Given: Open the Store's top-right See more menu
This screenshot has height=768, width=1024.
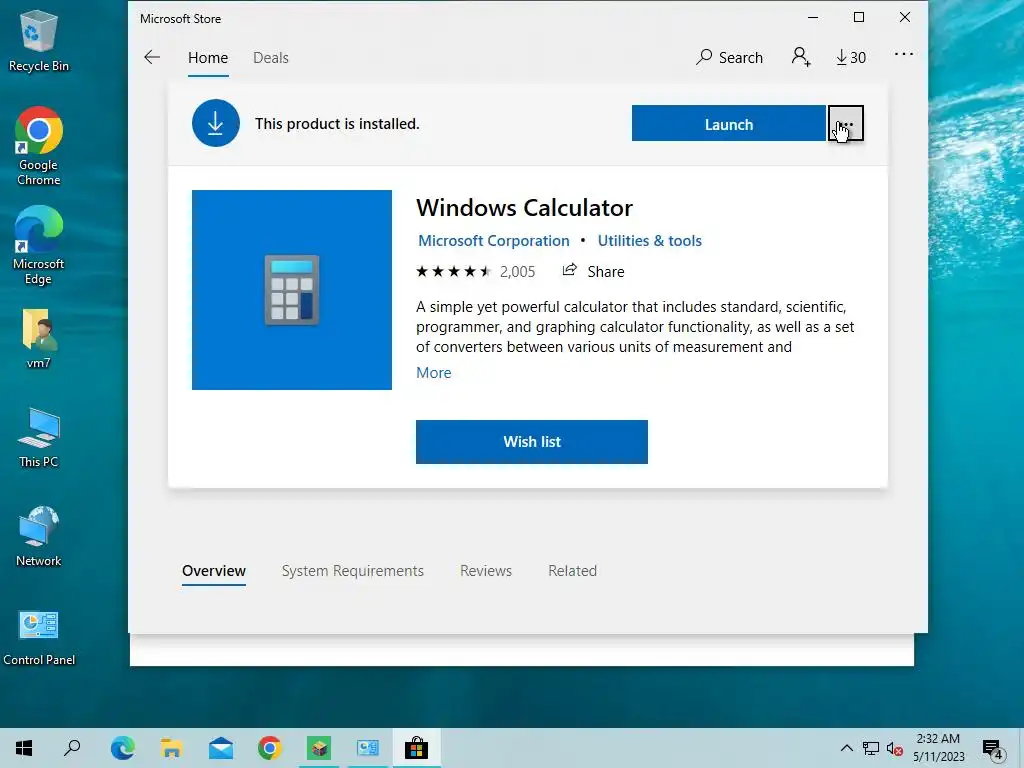Looking at the screenshot, I should 904,54.
